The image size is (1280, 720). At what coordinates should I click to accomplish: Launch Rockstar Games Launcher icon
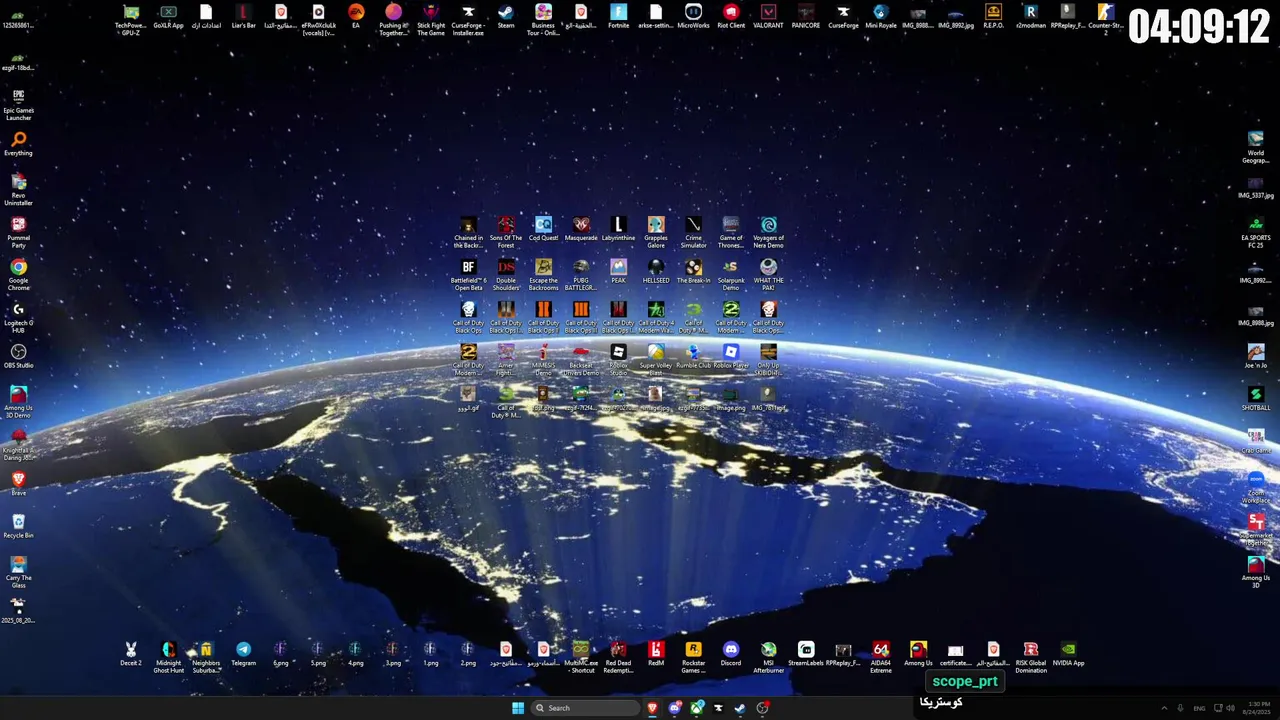[693, 657]
